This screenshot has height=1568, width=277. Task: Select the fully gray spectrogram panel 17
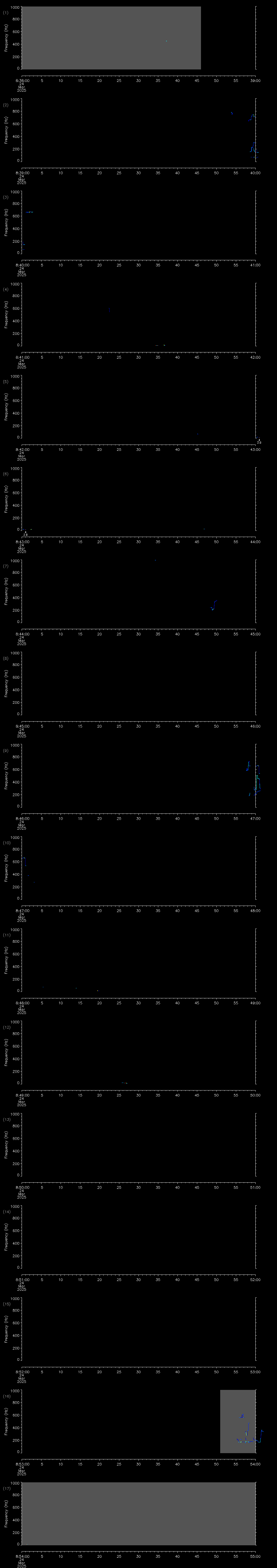138,1513
